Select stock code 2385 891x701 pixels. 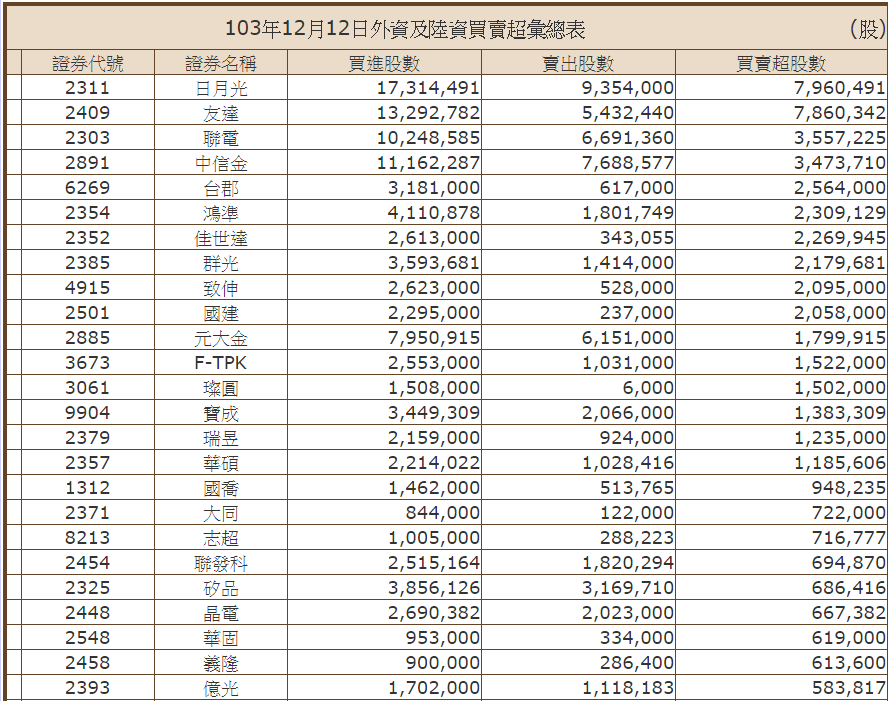pyautogui.click(x=88, y=263)
